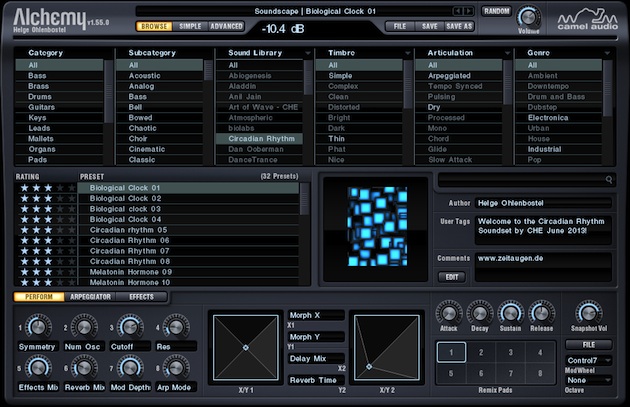This screenshot has width=630, height=407.
Task: Click the Attack envelope knob
Action: click(x=449, y=313)
